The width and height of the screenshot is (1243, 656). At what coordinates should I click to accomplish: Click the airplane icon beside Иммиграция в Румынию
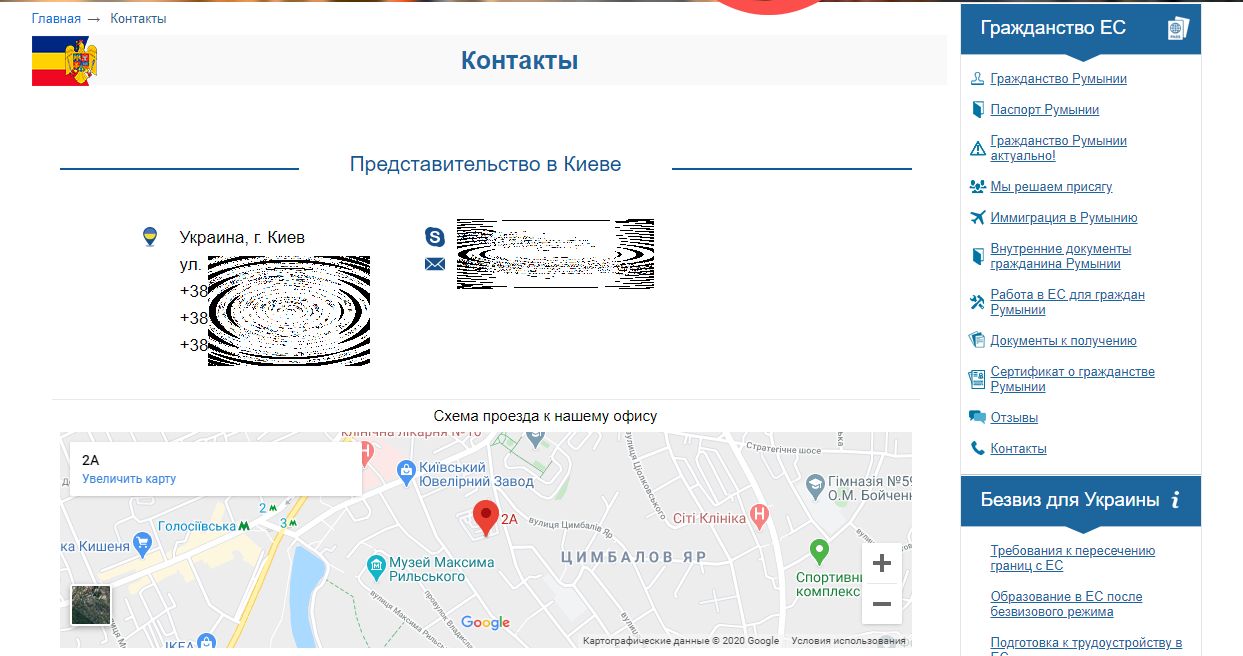coord(977,218)
